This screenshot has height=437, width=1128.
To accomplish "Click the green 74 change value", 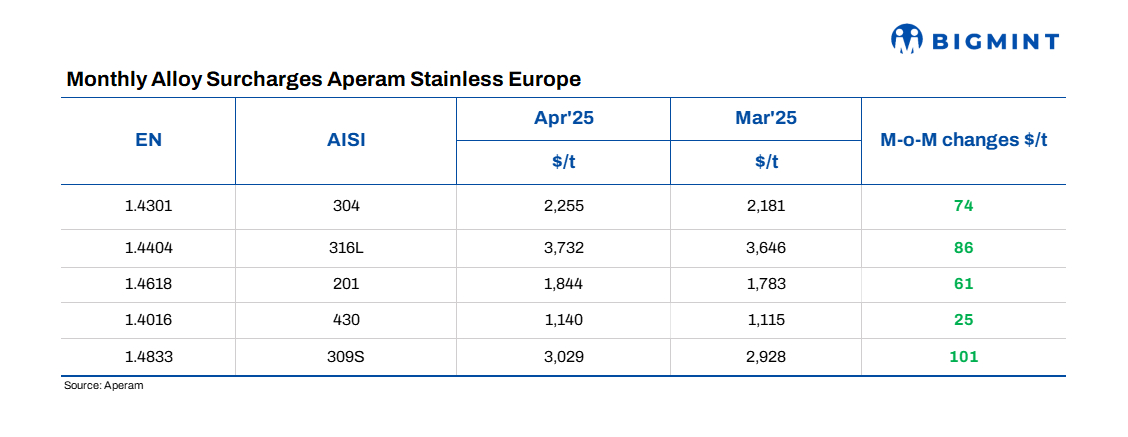I will pos(963,206).
